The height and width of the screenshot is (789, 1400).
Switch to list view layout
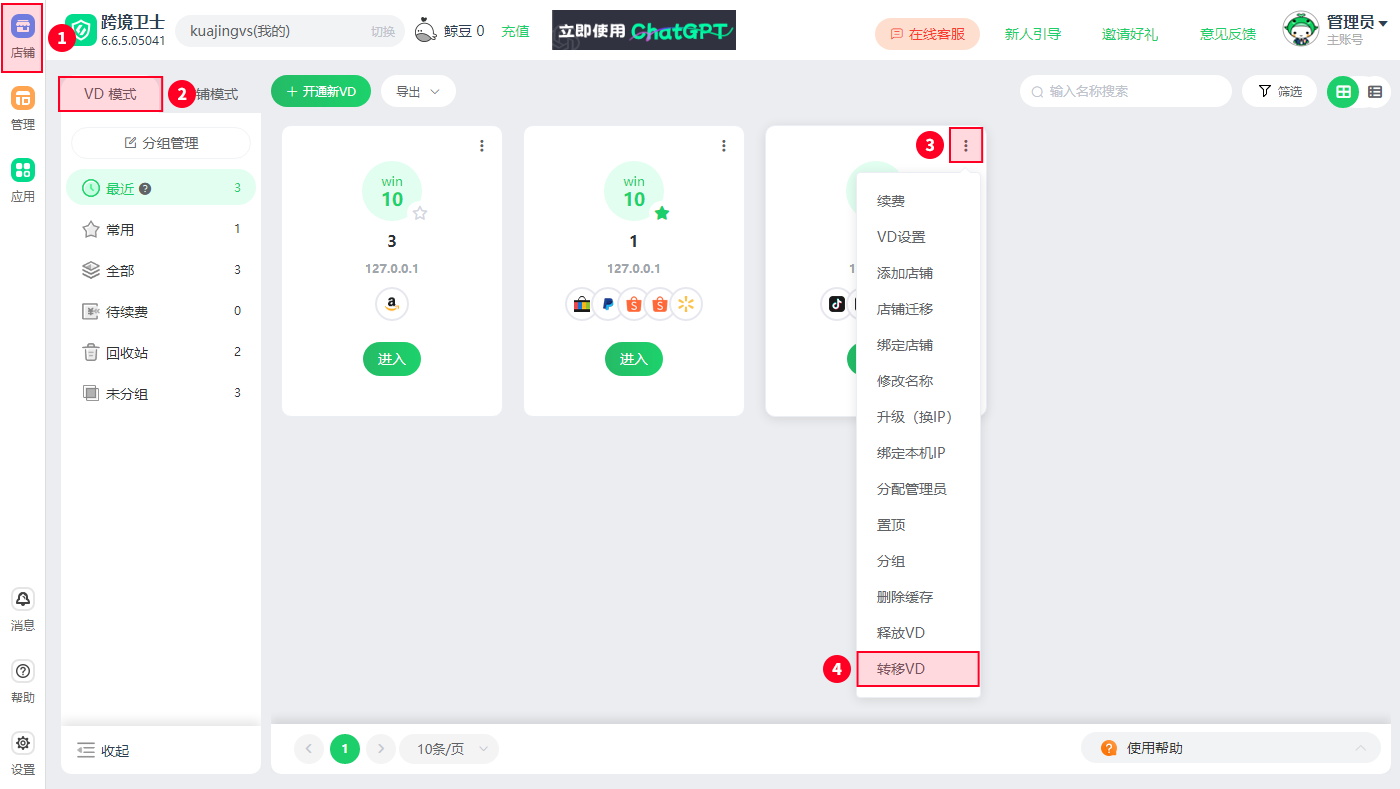(1375, 91)
